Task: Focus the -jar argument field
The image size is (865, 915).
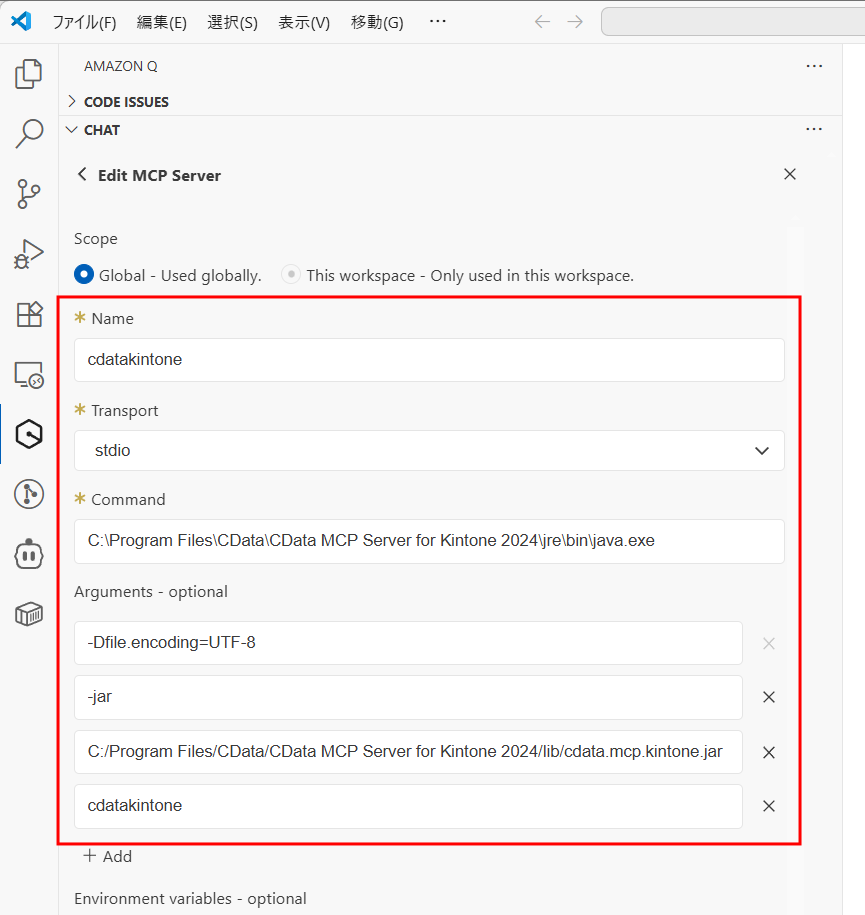Action: (408, 697)
